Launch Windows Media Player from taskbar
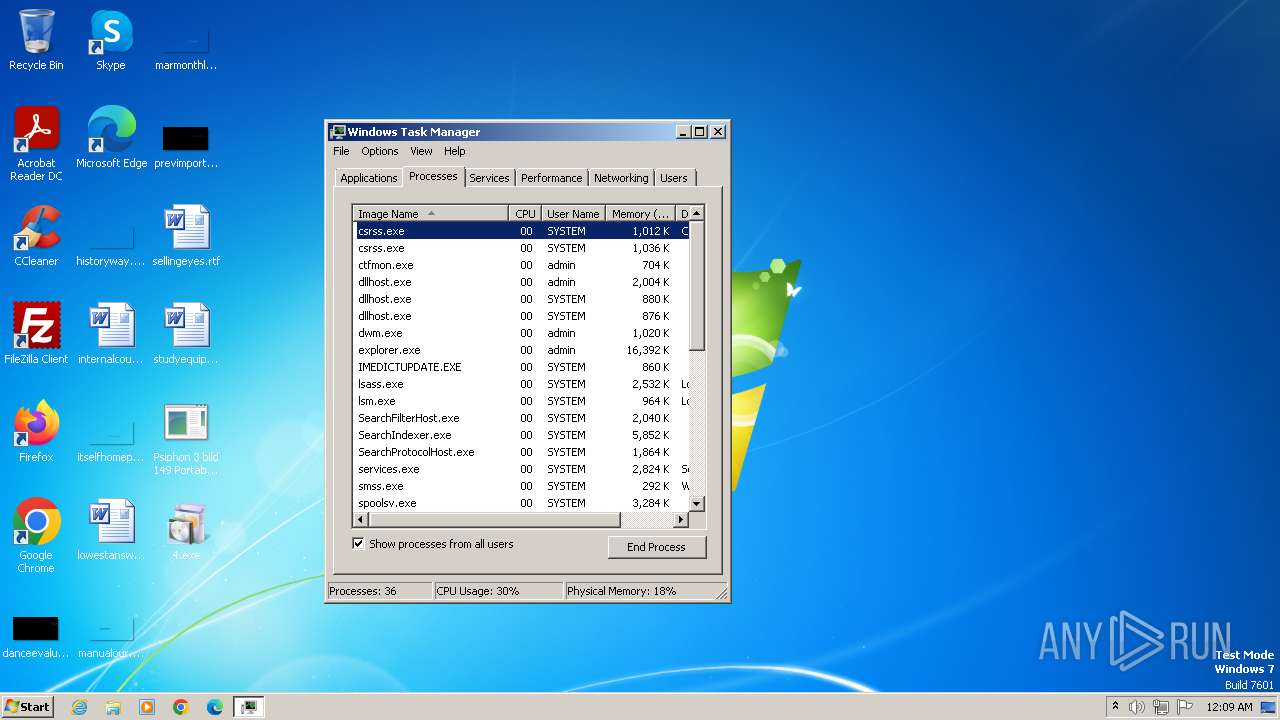 coord(147,707)
